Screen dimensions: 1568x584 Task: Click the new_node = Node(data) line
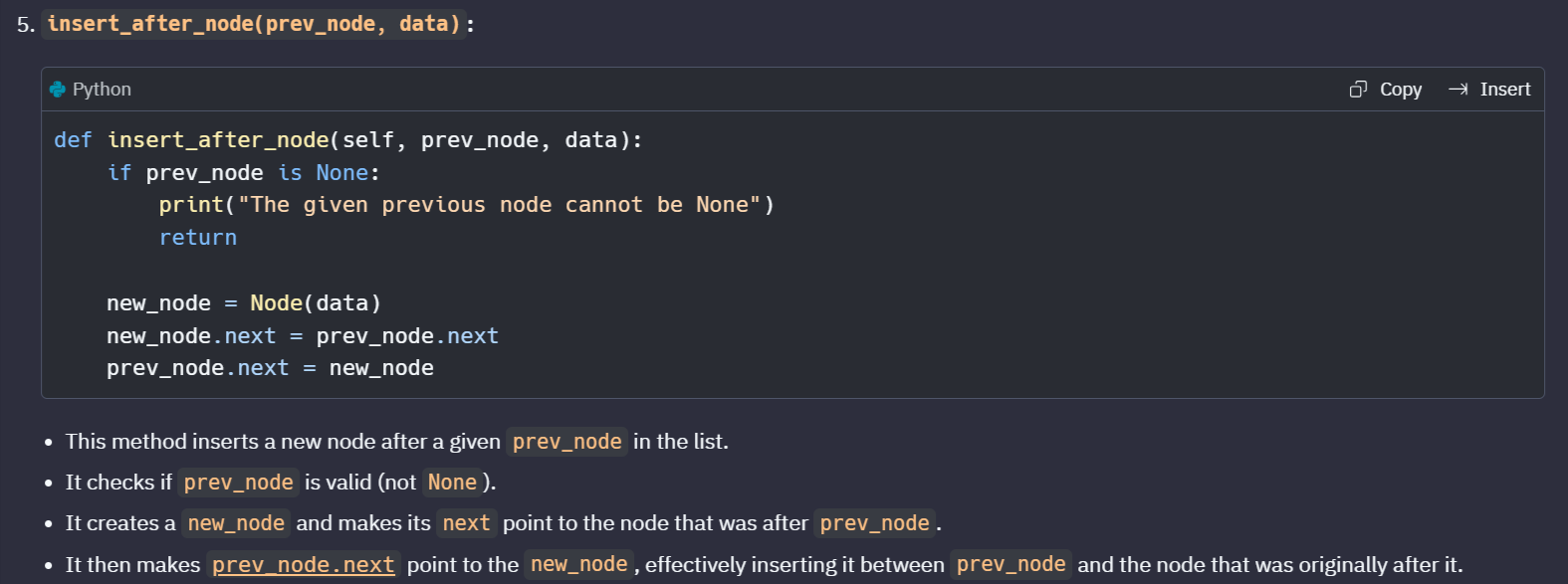click(244, 303)
